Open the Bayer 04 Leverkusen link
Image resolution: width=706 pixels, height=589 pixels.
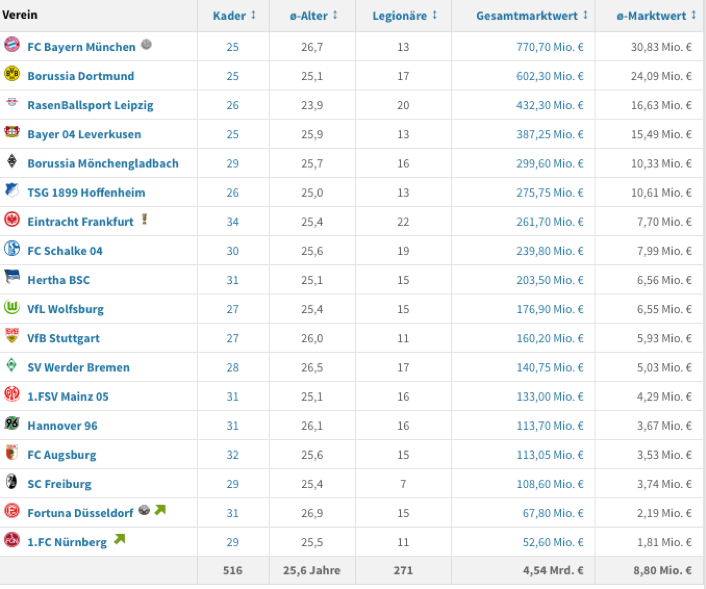tap(84, 134)
